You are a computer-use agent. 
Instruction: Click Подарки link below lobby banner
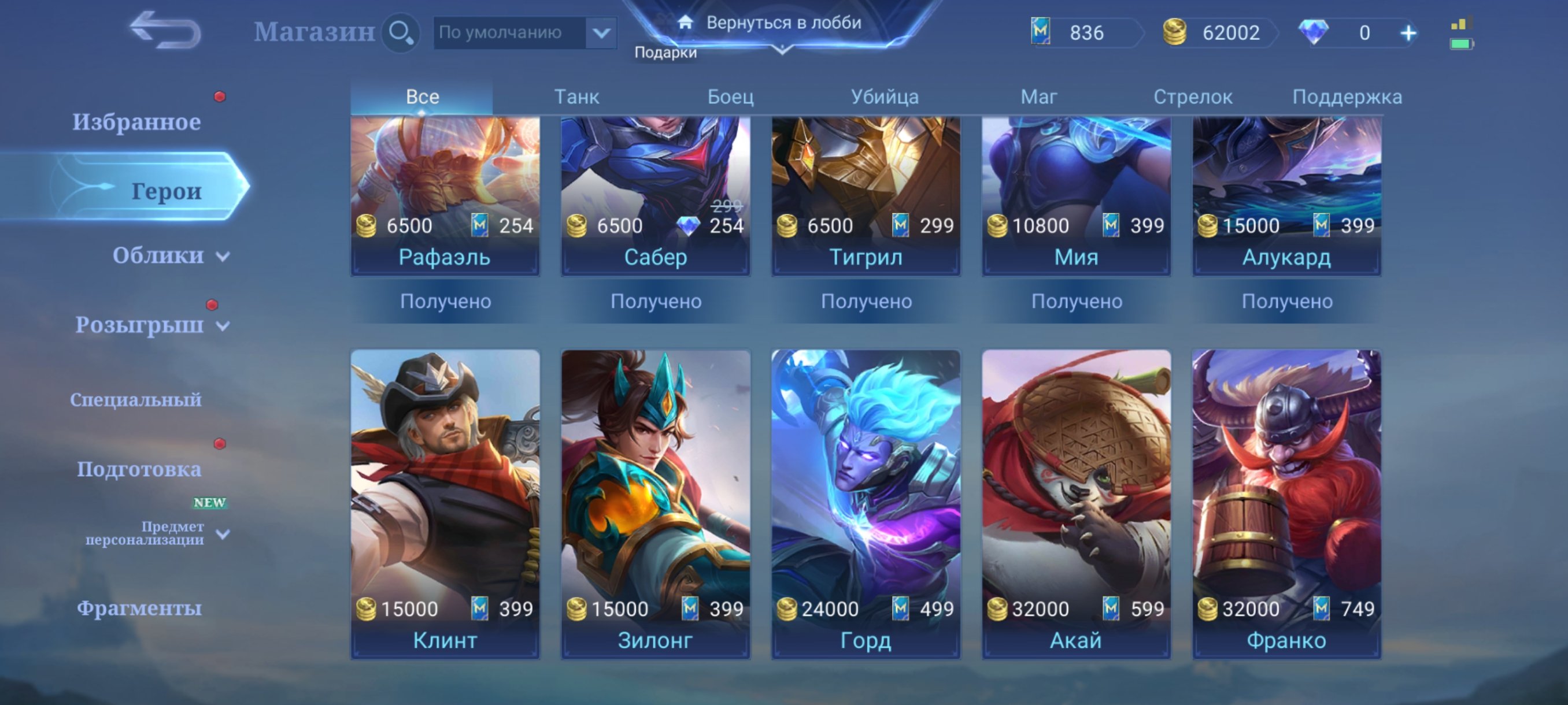665,53
